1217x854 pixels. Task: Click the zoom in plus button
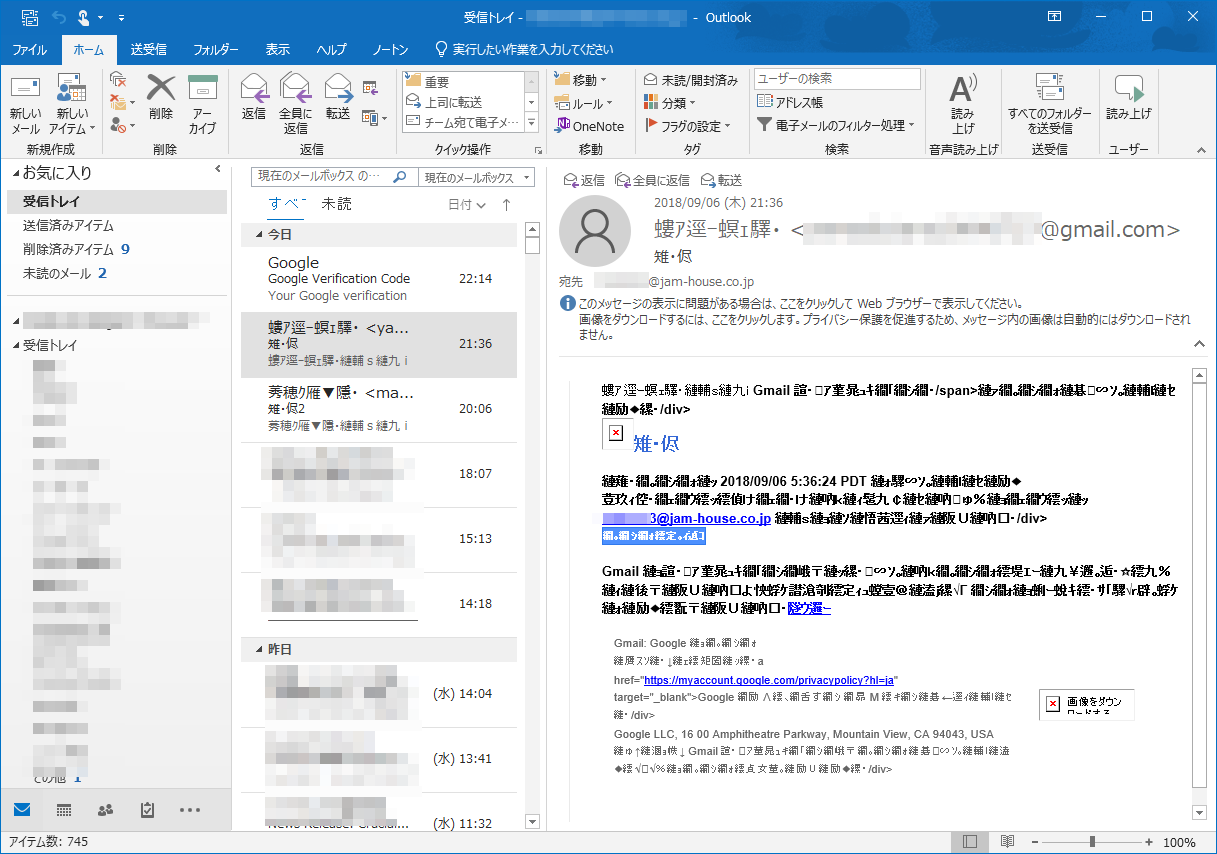tap(1149, 842)
